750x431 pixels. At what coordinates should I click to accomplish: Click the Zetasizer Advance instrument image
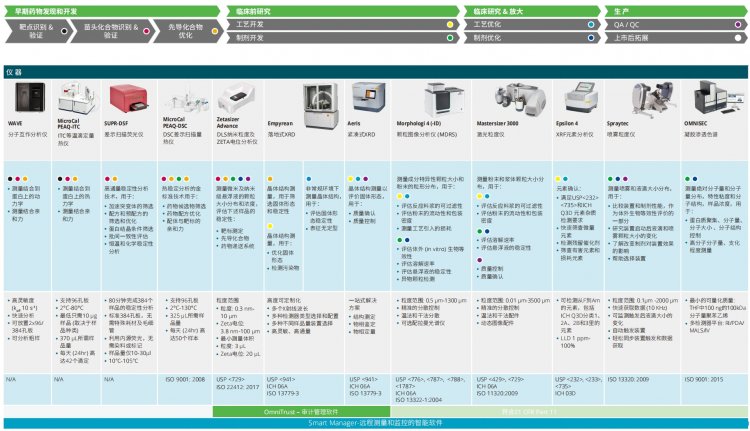pyautogui.click(x=237, y=98)
